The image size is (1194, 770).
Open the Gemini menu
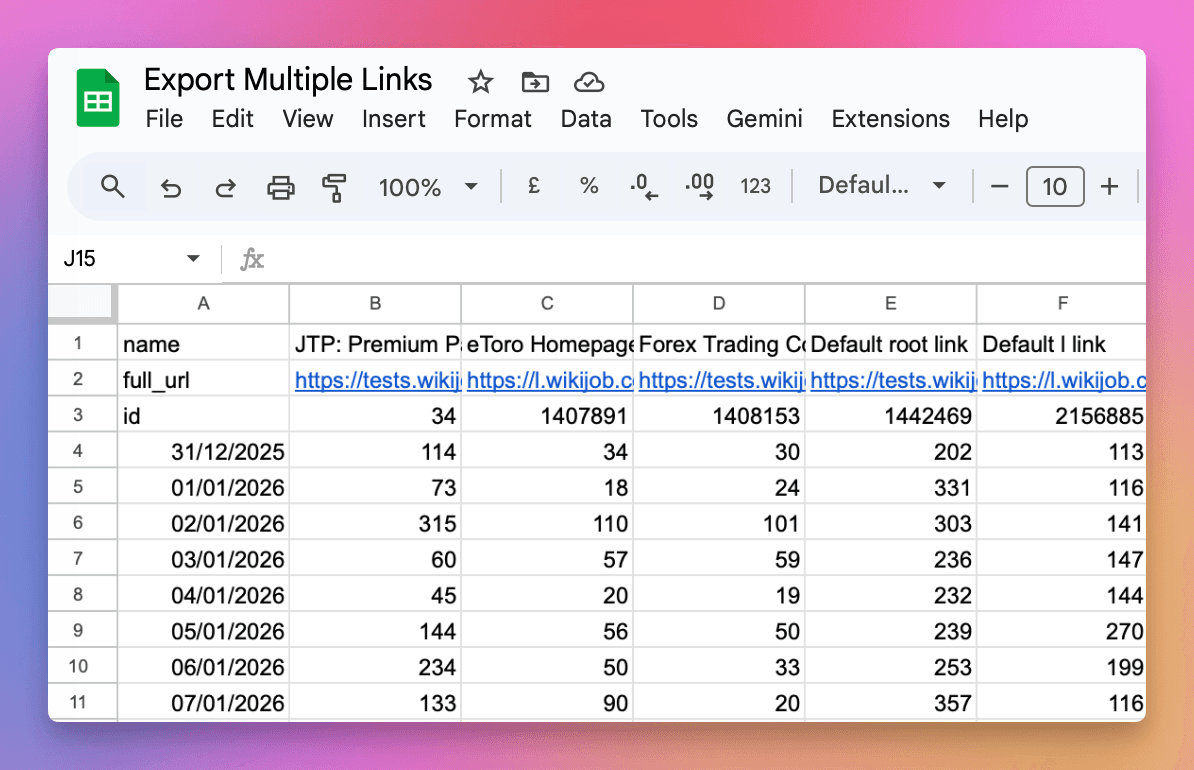pyautogui.click(x=764, y=119)
